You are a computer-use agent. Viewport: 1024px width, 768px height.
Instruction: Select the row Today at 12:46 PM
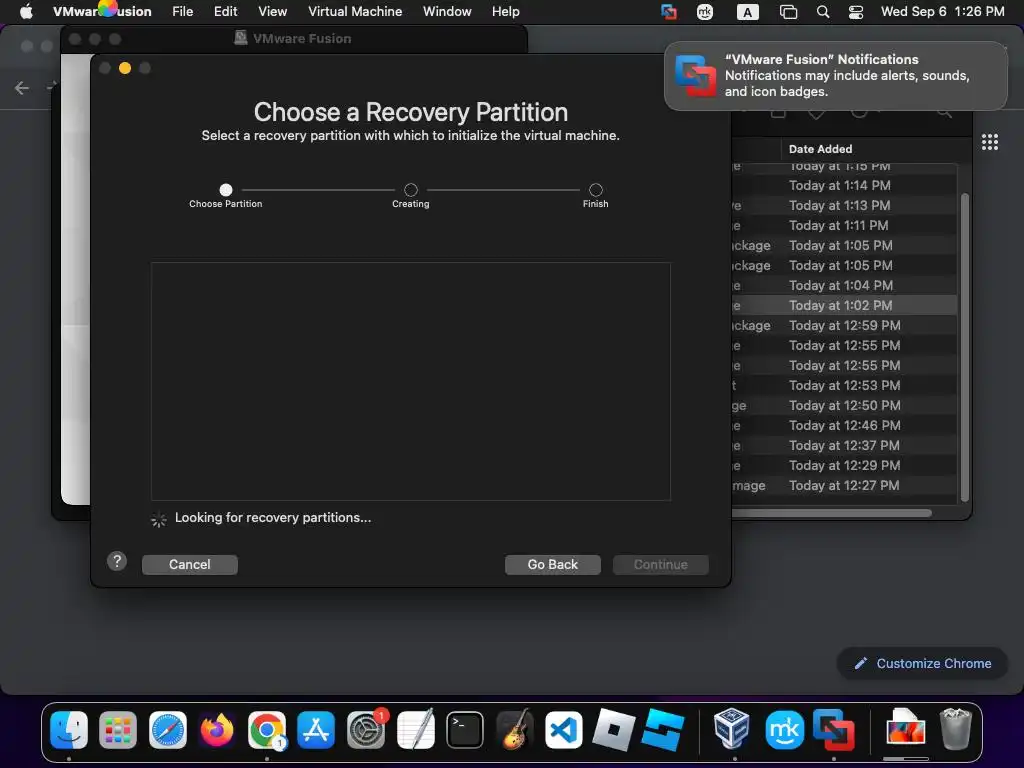[x=844, y=425]
